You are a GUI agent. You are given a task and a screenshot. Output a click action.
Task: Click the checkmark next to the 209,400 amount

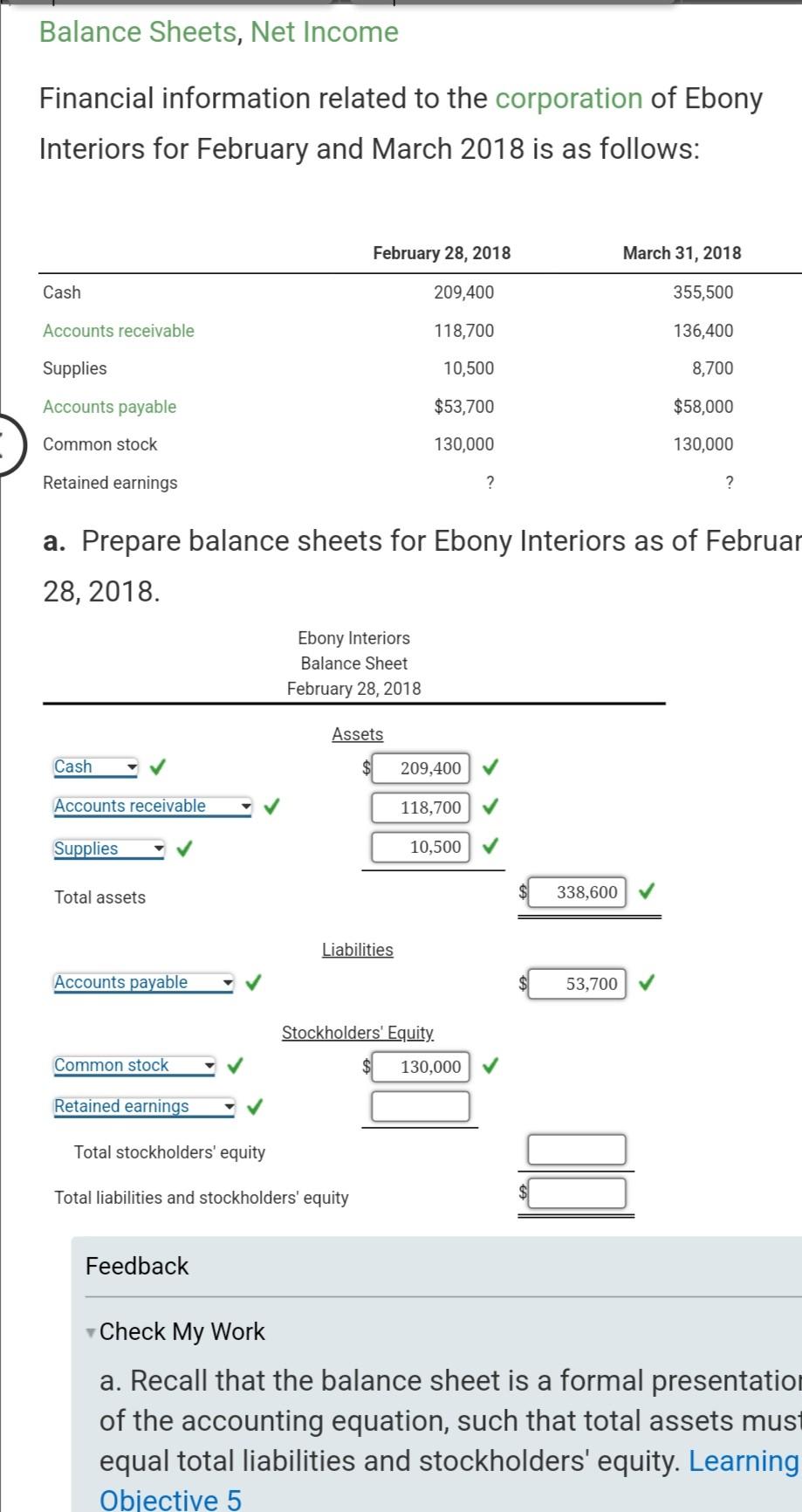coord(491,767)
